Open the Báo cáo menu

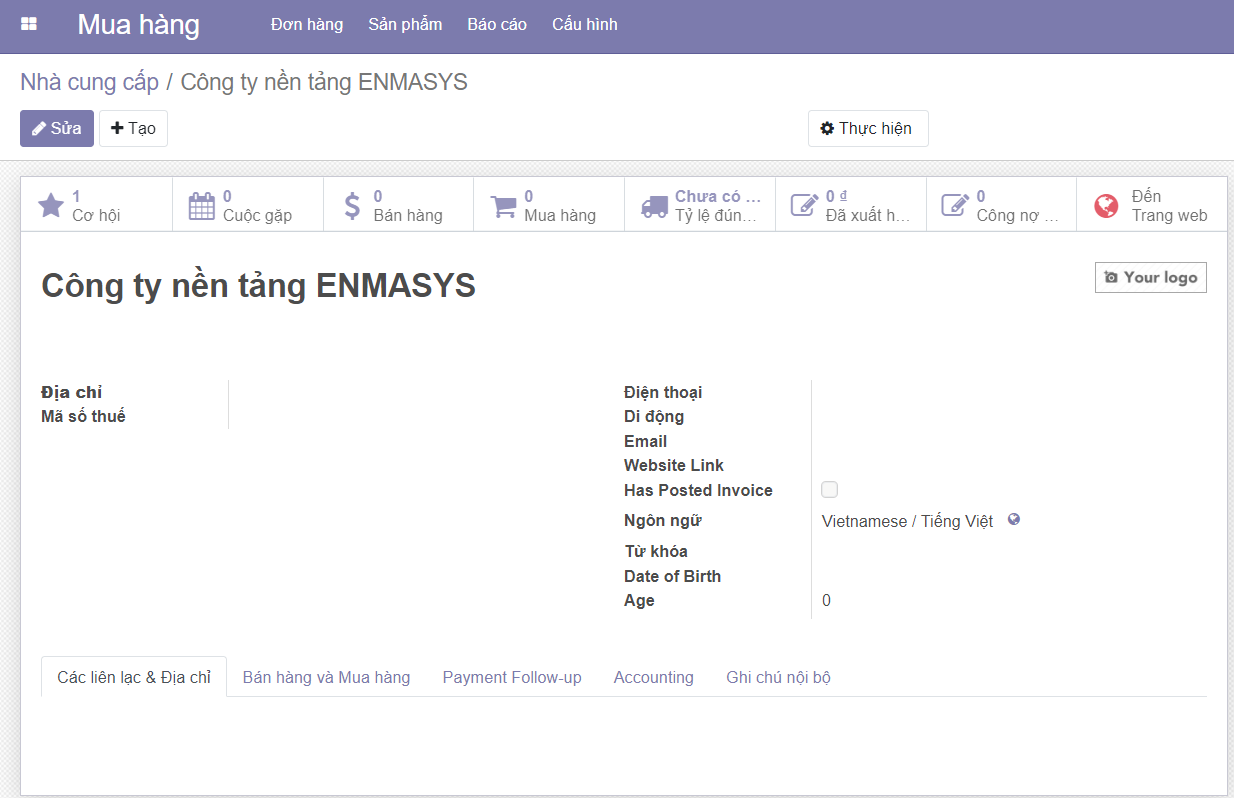(497, 25)
